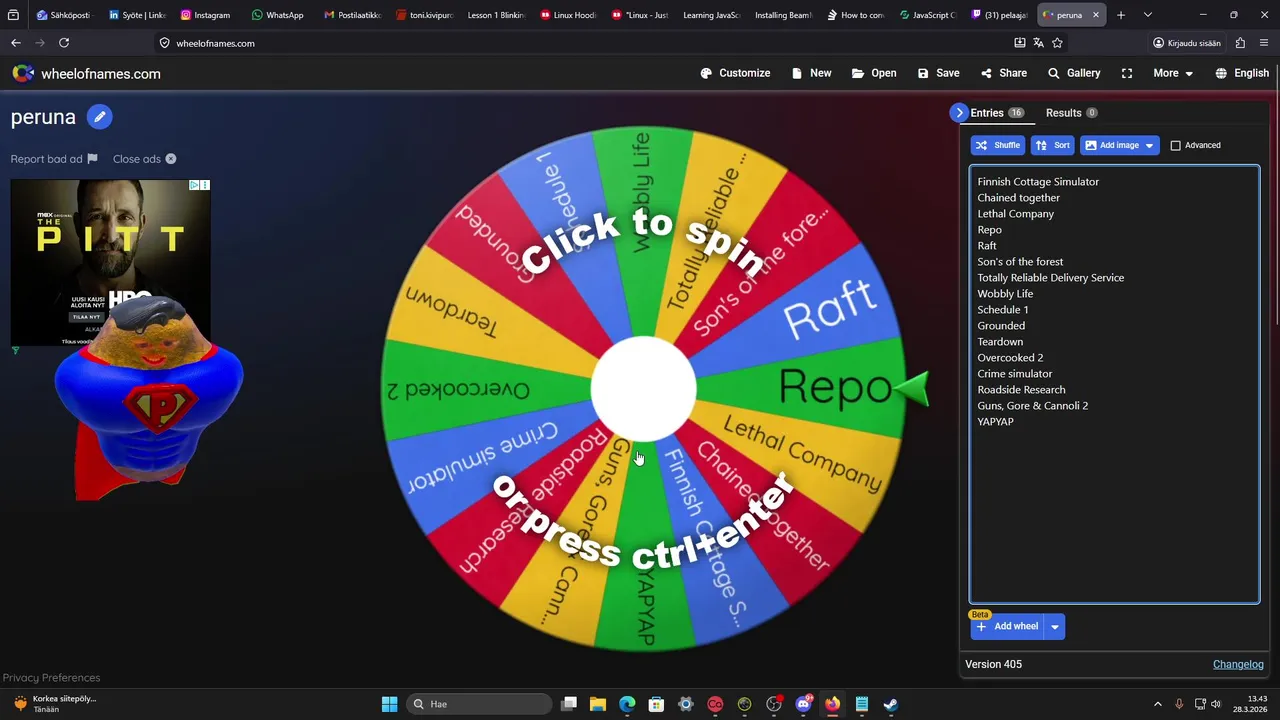Open File Explorer from the taskbar
Image resolution: width=1280 pixels, height=720 pixels.
point(598,704)
